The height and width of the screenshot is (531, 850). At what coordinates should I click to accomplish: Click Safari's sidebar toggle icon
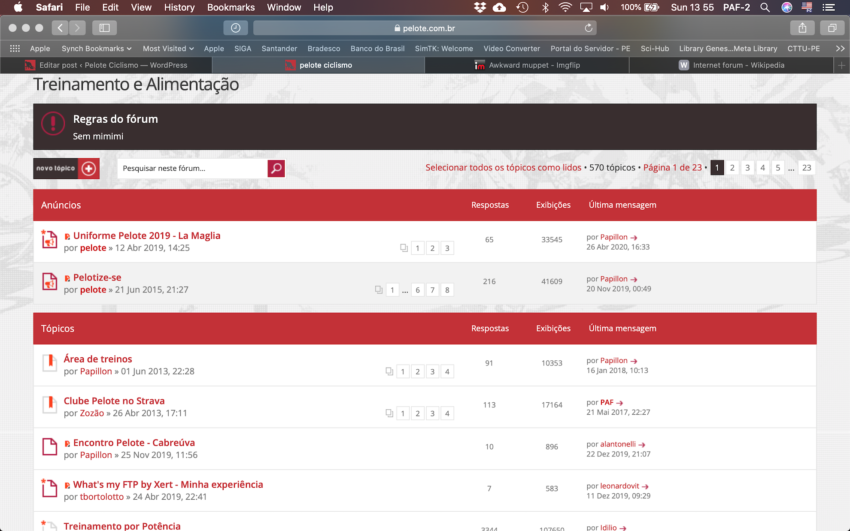pos(104,28)
